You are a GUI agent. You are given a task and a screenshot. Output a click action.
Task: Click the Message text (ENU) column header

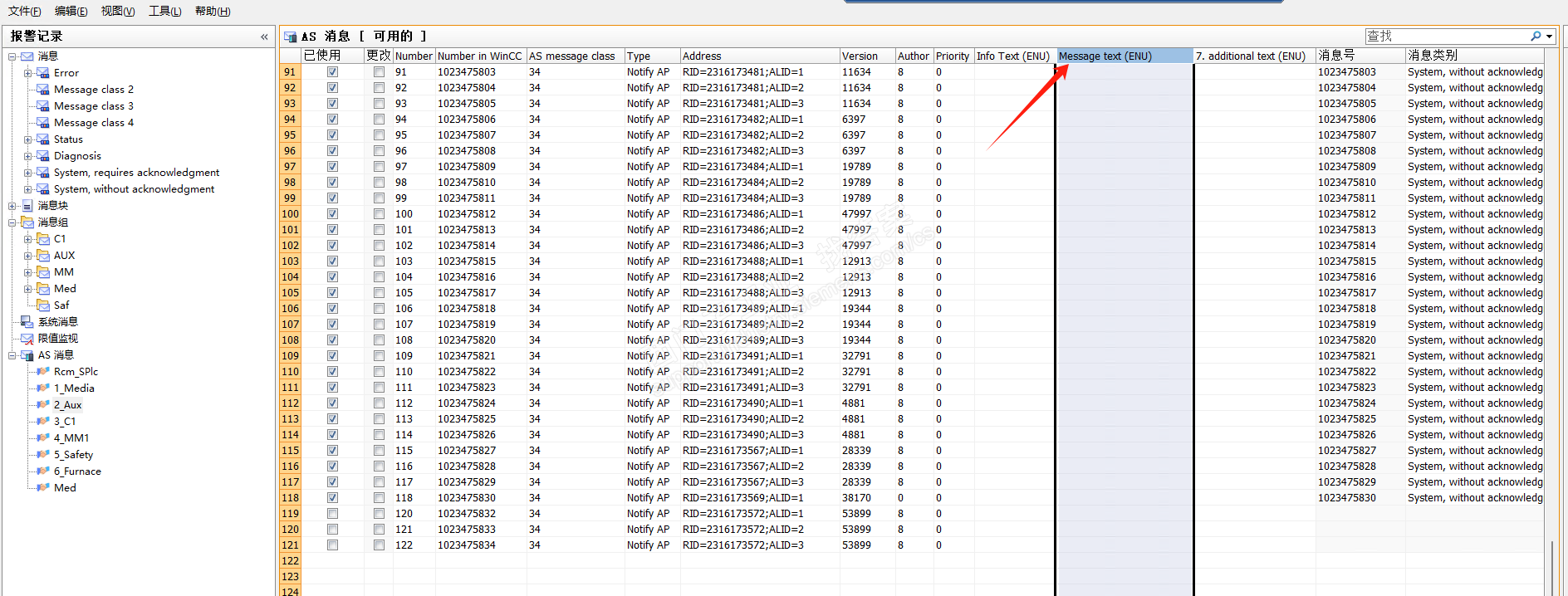point(1124,56)
